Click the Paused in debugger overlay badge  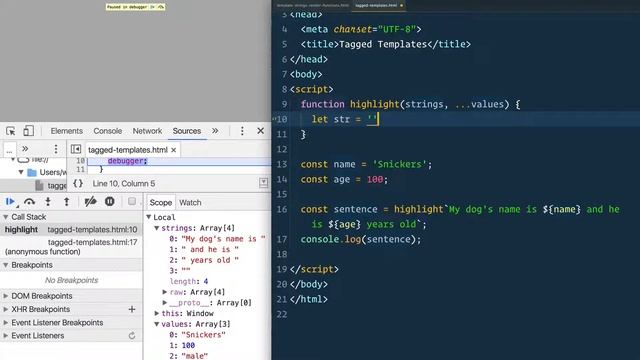[136, 7]
